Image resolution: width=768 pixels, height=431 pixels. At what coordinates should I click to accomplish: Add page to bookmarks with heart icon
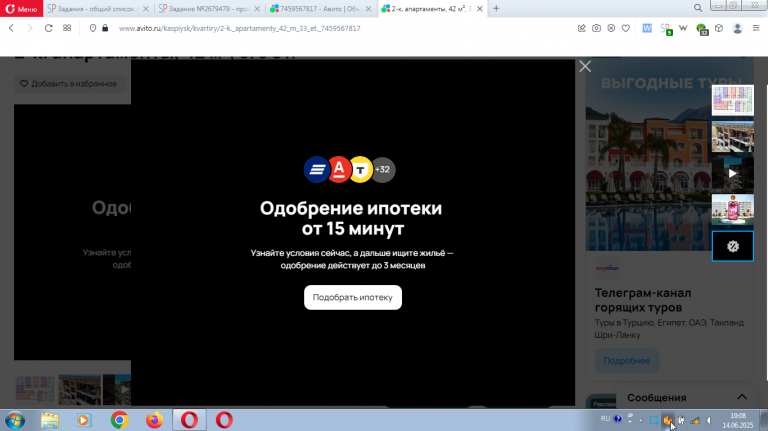coord(626,28)
